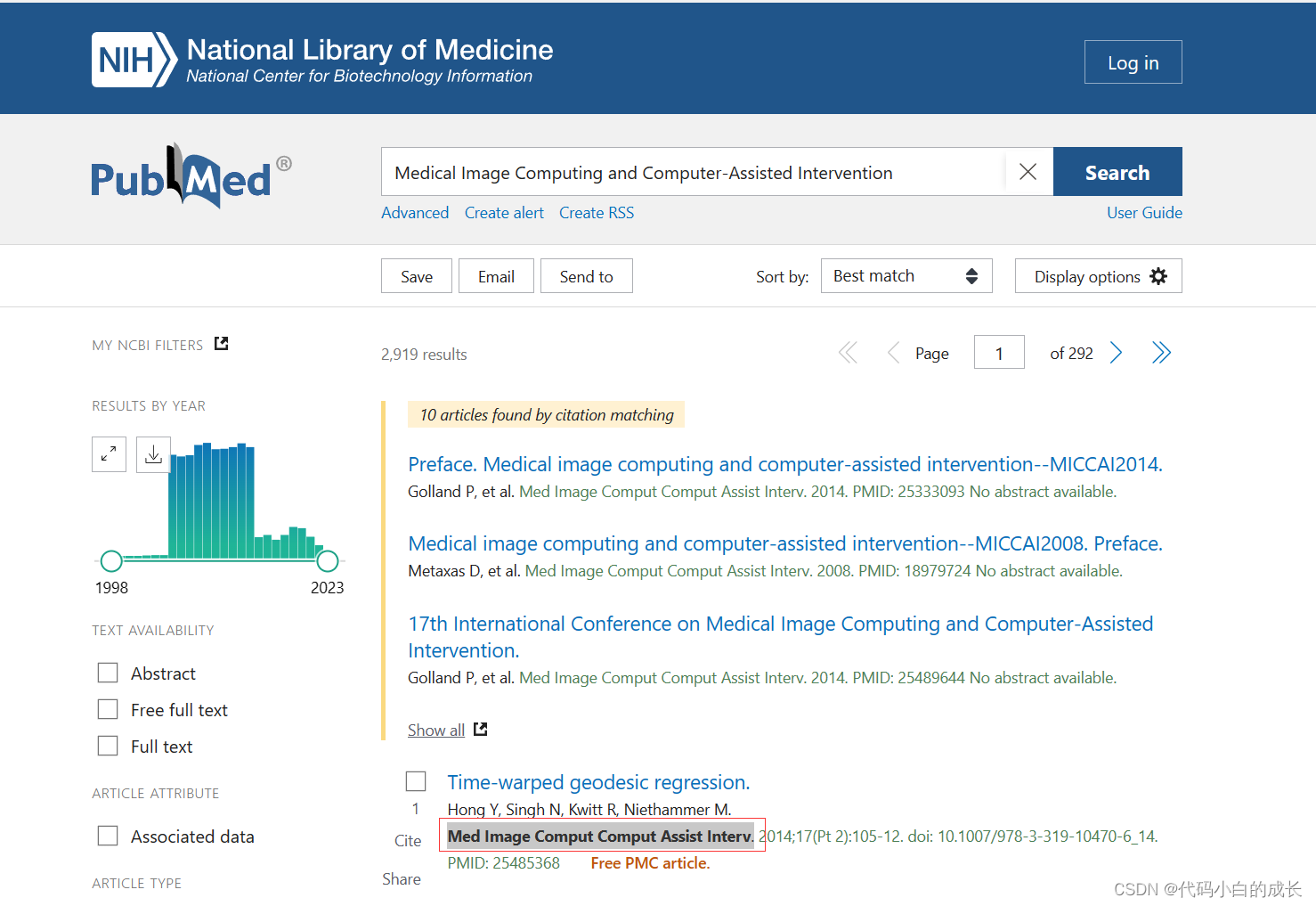Screen dimensions: 1316x906
Task: Click Show all citation matches
Action: tap(436, 731)
